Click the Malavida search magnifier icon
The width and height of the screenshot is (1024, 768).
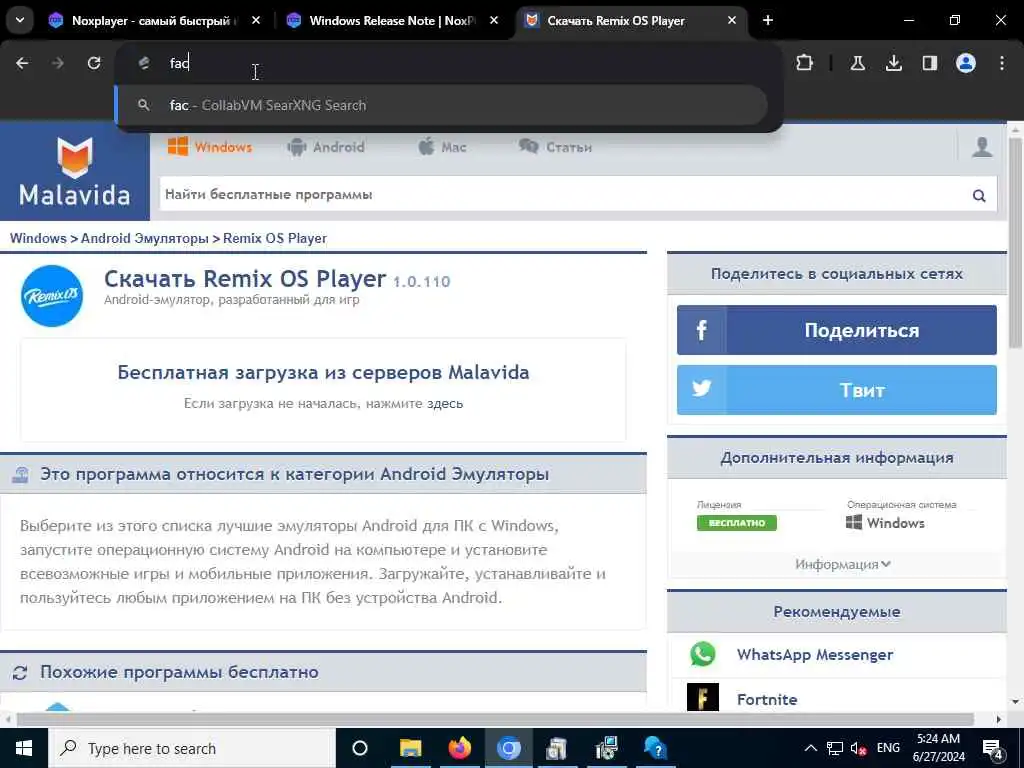(x=979, y=195)
